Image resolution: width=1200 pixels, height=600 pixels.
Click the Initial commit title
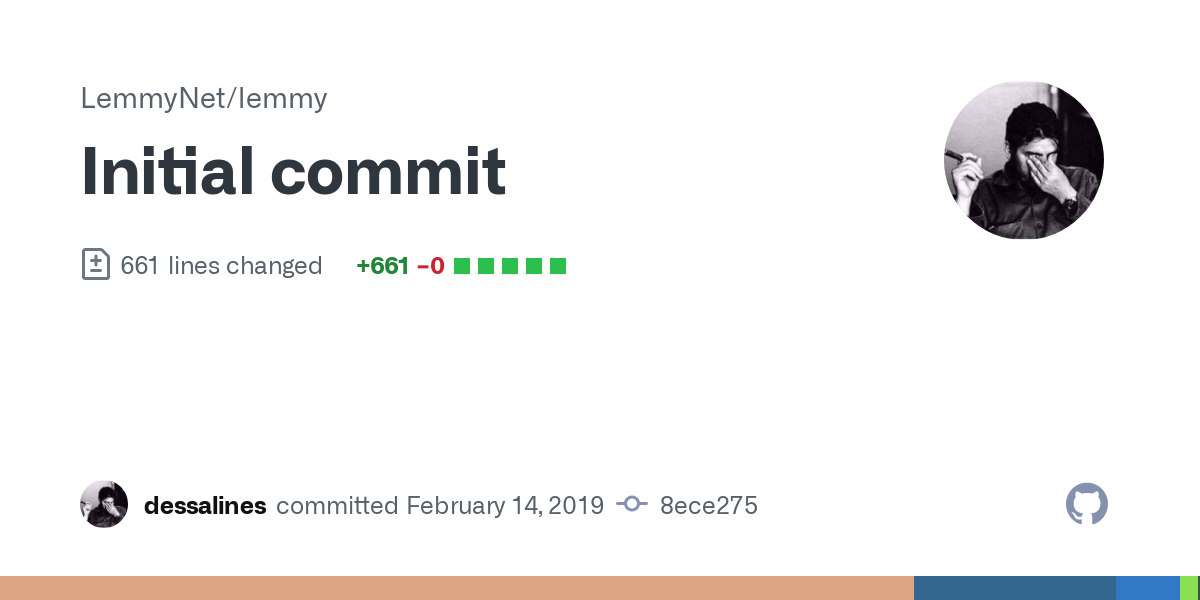[x=293, y=171]
